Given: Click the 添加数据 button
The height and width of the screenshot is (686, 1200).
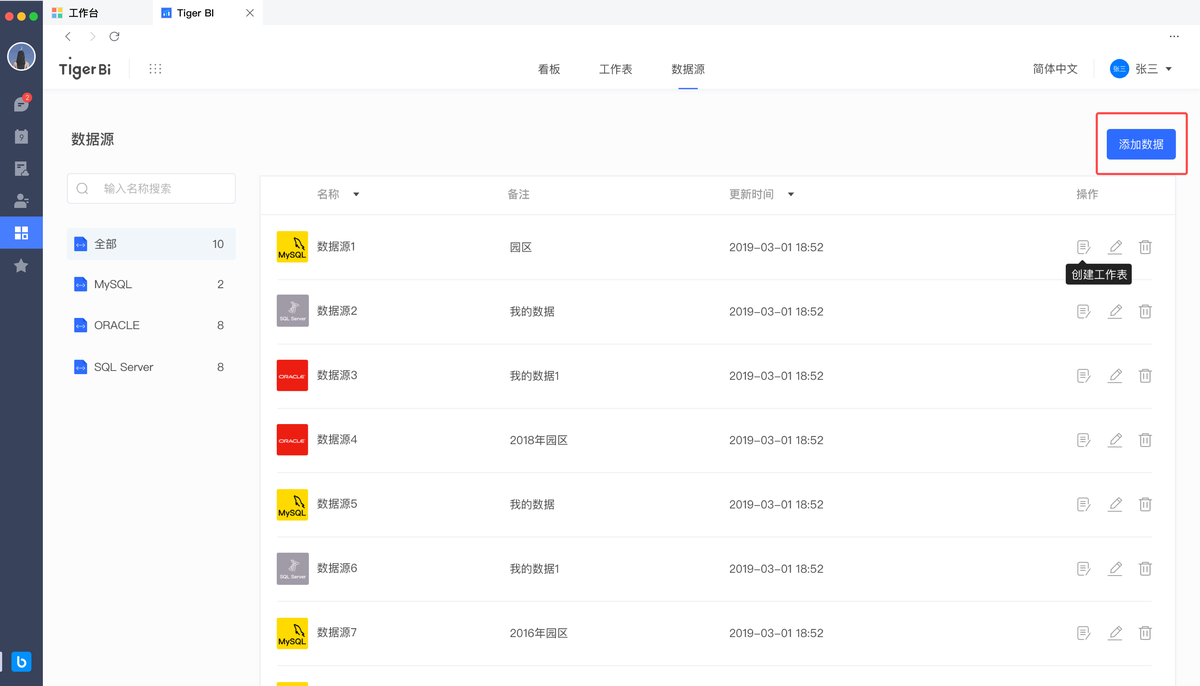Looking at the screenshot, I should pos(1141,144).
